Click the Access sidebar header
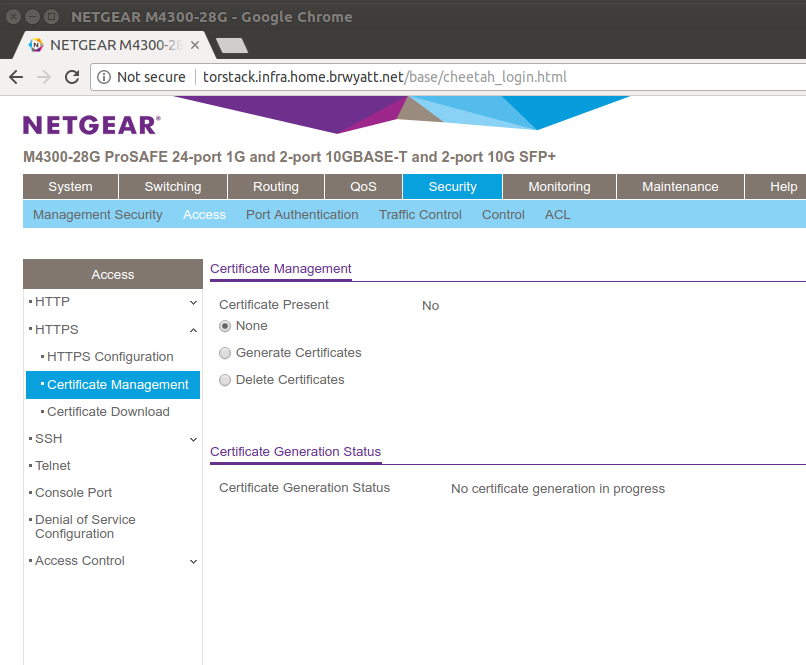This screenshot has width=806, height=665. coord(113,274)
